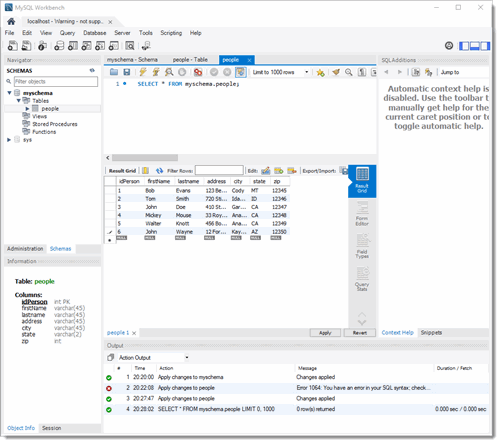Close the people 1 result tab
The image size is (500, 444).
tap(134, 333)
